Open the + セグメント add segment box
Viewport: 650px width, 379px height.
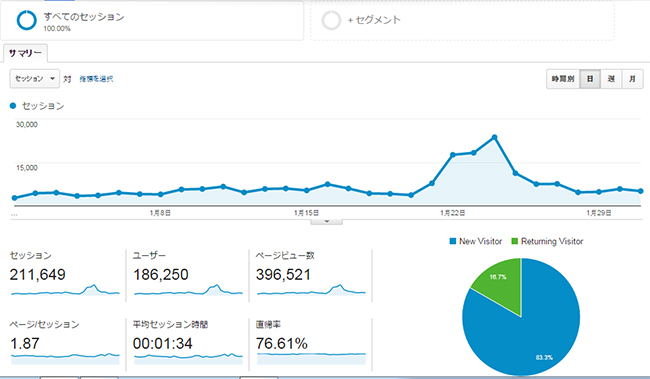click(462, 20)
